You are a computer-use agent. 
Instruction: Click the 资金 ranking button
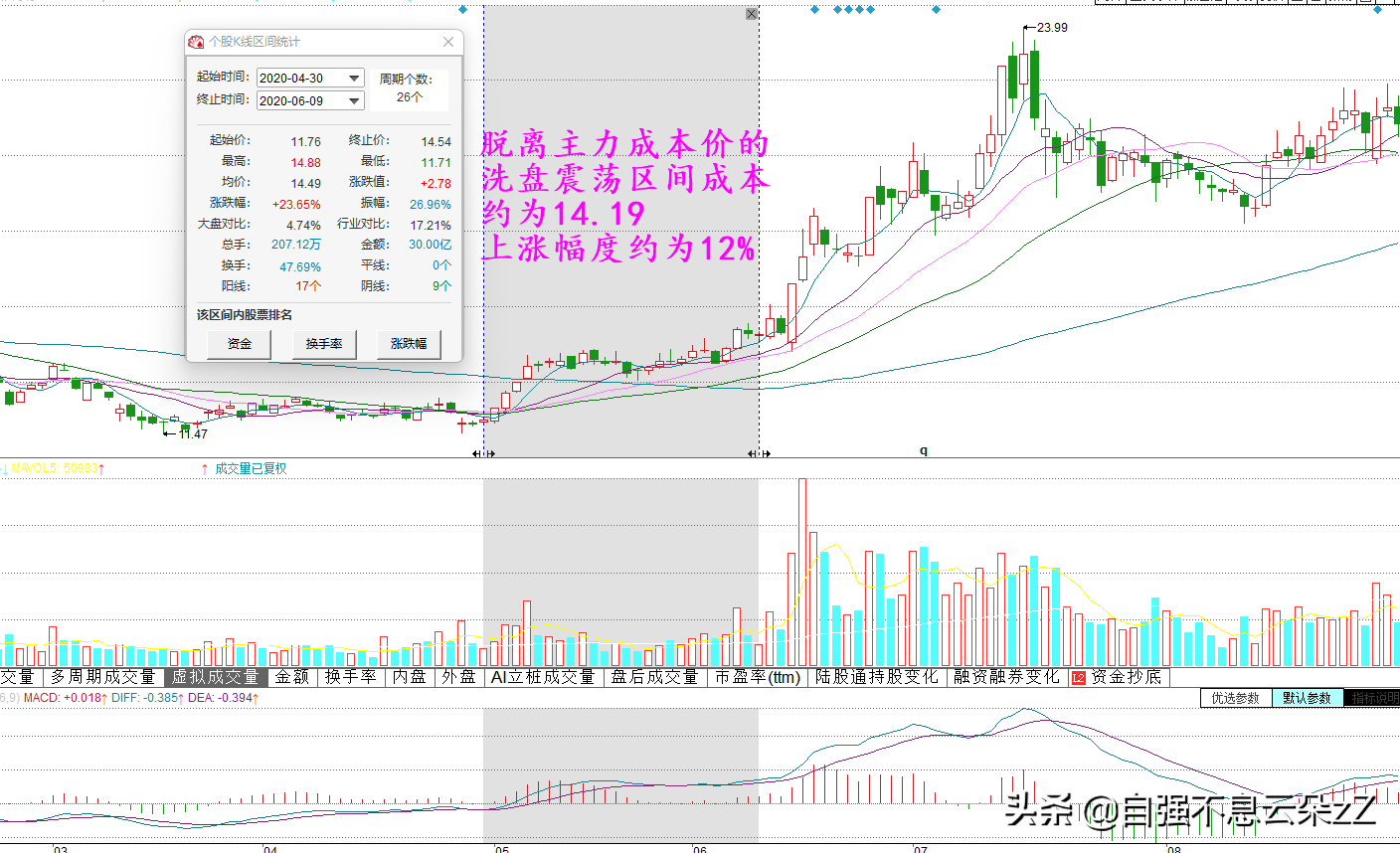240,344
